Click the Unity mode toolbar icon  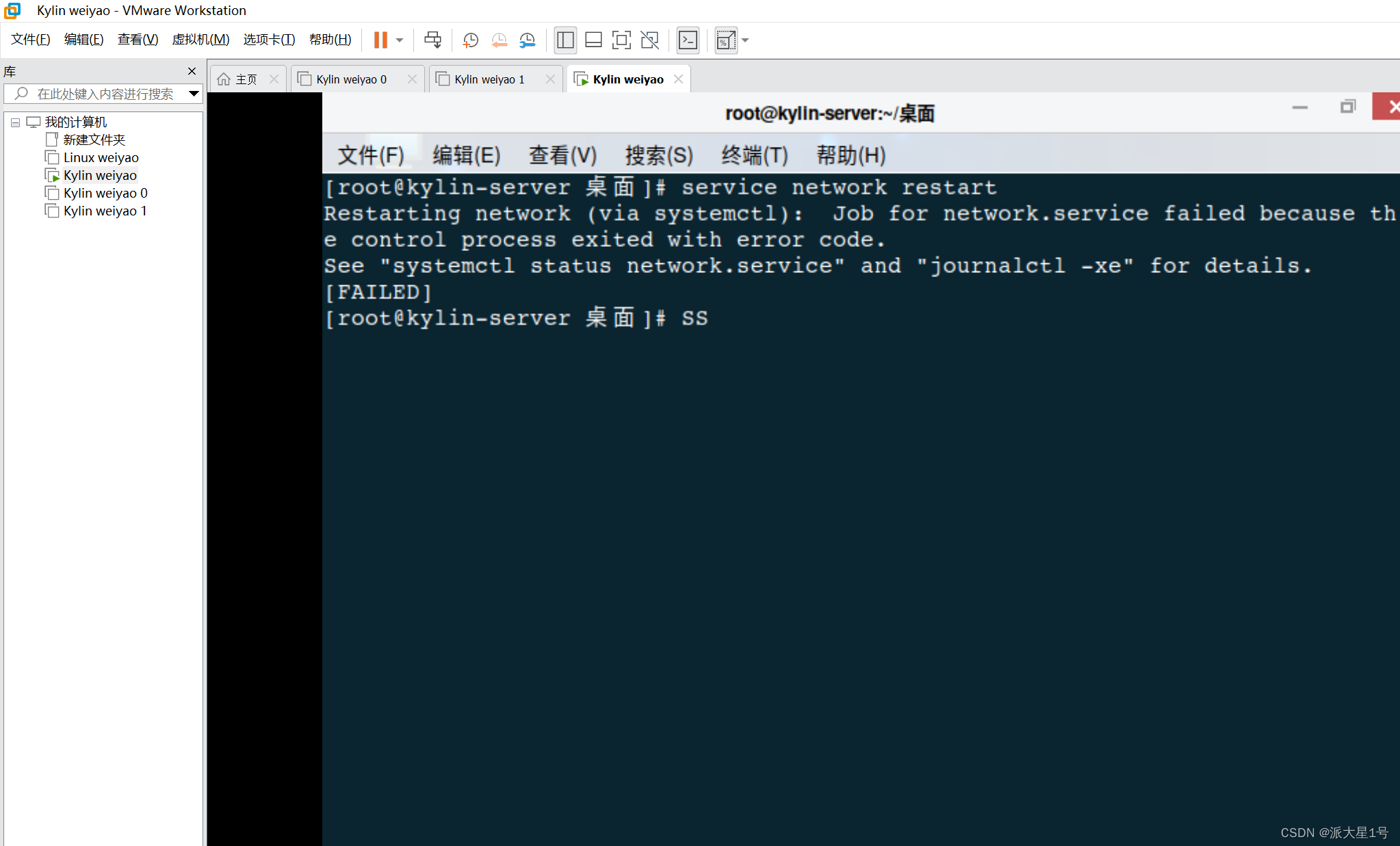point(649,40)
